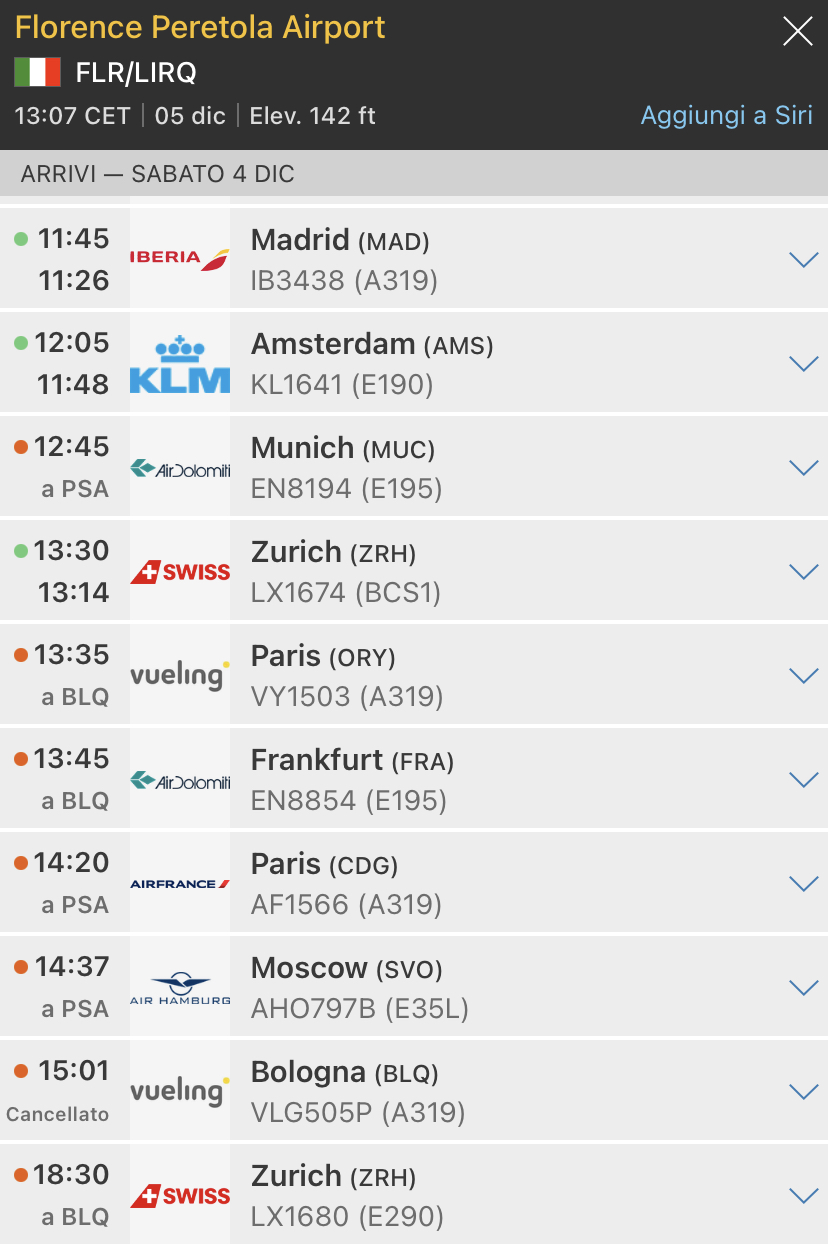Tap the Air Hamburg logo
This screenshot has width=828, height=1245.
pyautogui.click(x=180, y=988)
